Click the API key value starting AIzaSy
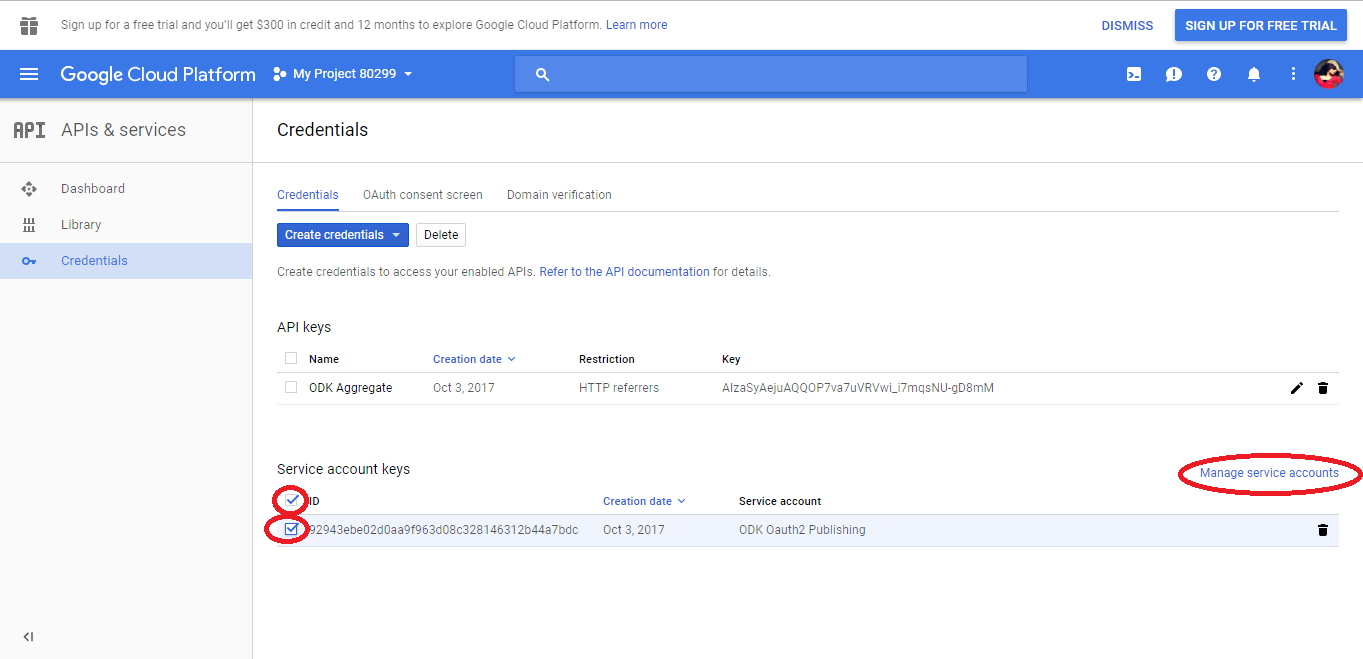The height and width of the screenshot is (659, 1363). (x=858, y=388)
